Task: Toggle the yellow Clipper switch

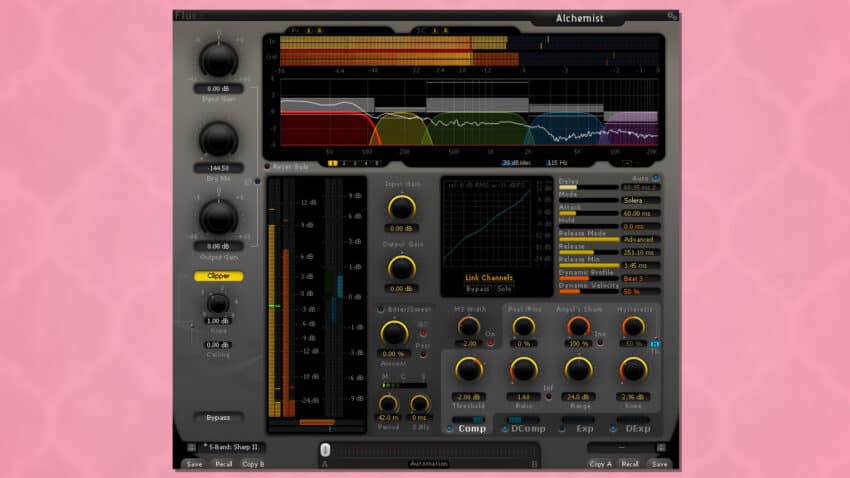Action: 218,276
